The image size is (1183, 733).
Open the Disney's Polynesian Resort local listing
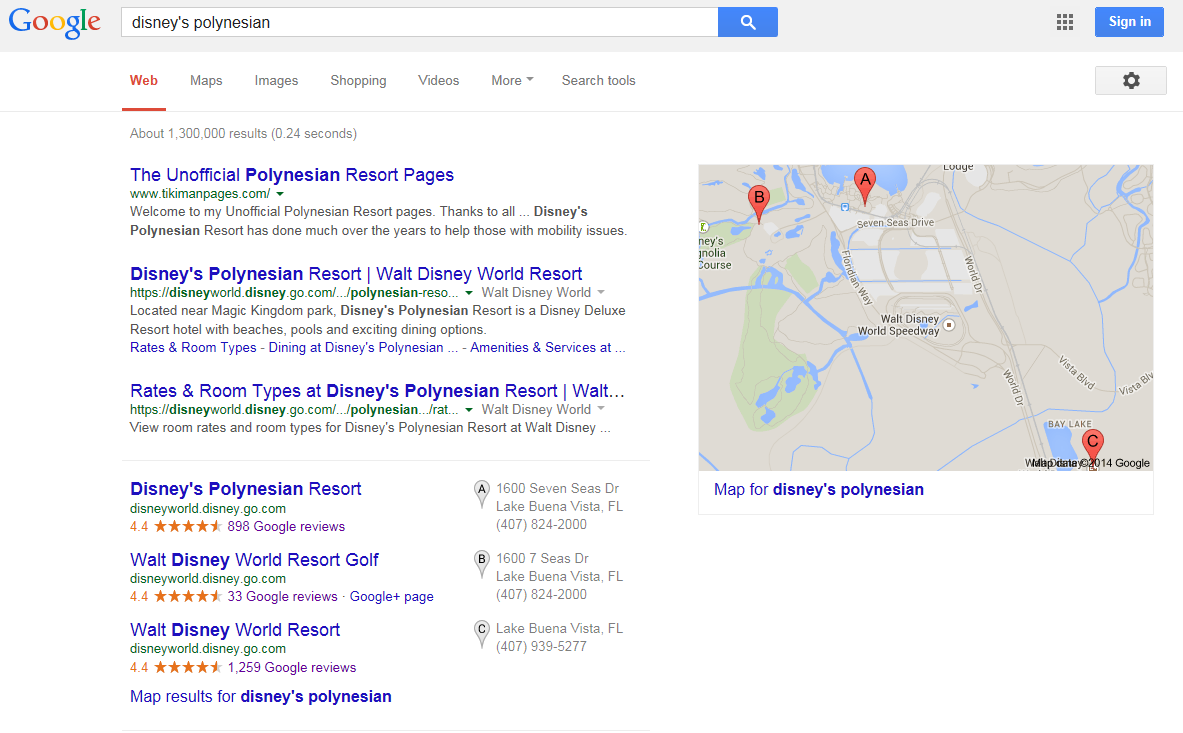[245, 489]
